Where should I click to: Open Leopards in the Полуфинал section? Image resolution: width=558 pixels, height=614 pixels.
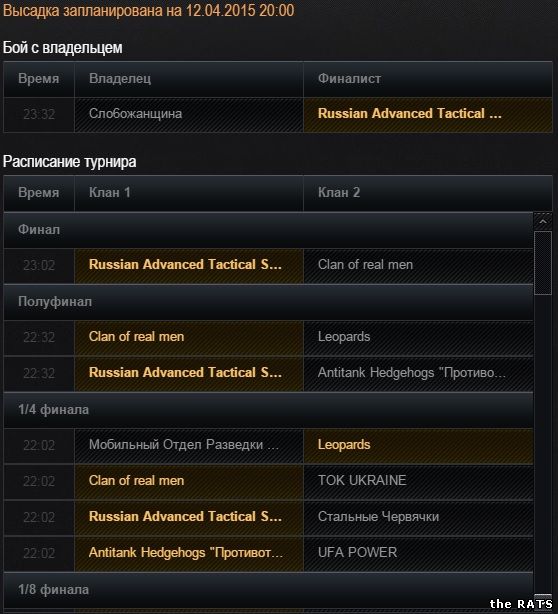pyautogui.click(x=344, y=337)
